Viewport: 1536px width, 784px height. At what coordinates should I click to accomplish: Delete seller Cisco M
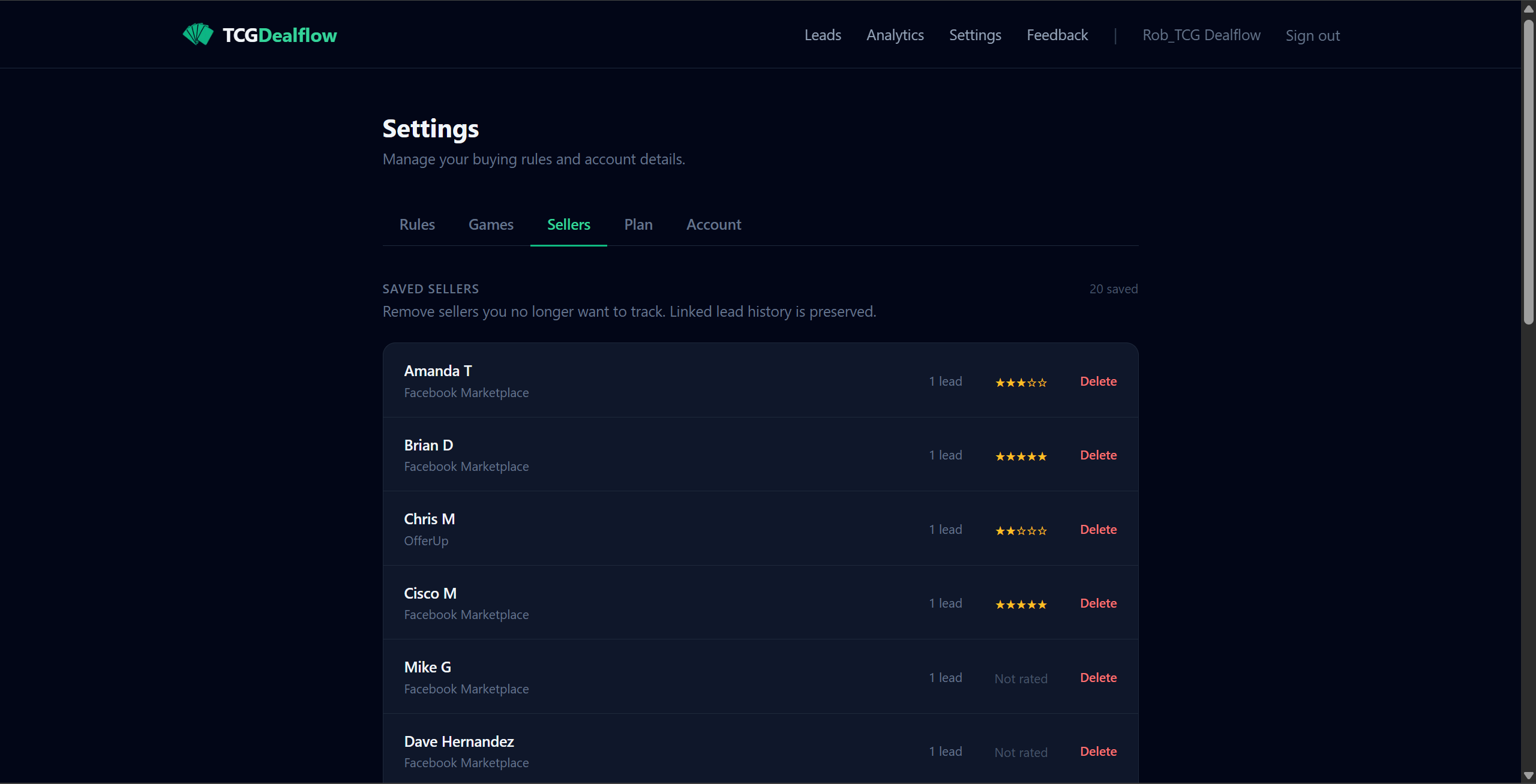(x=1098, y=603)
